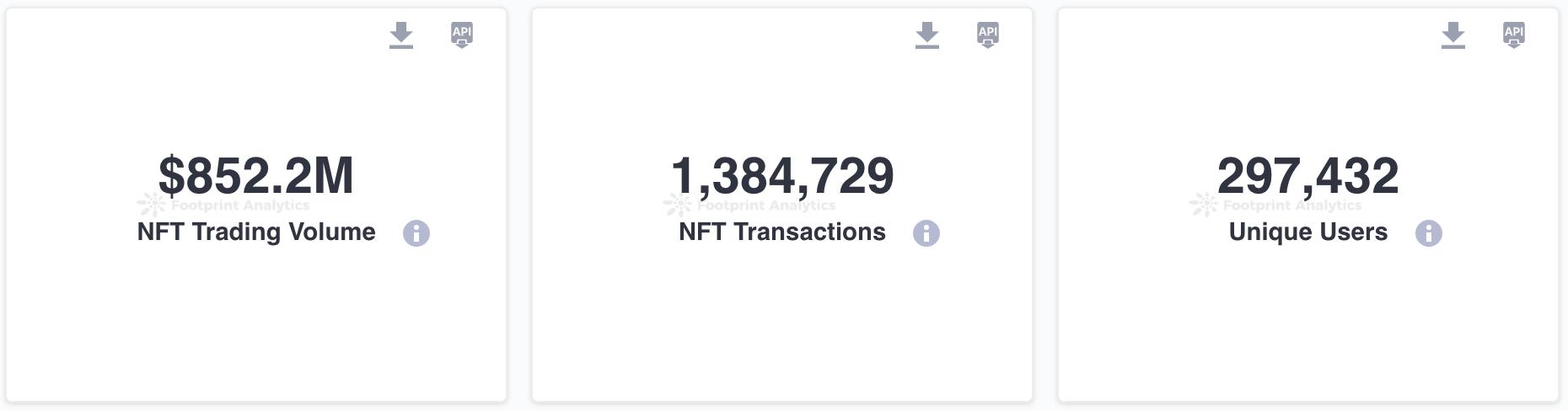Click Footprint Analytics watermark under 297,432
Screen dimensions: 1568x411
click(1276, 205)
